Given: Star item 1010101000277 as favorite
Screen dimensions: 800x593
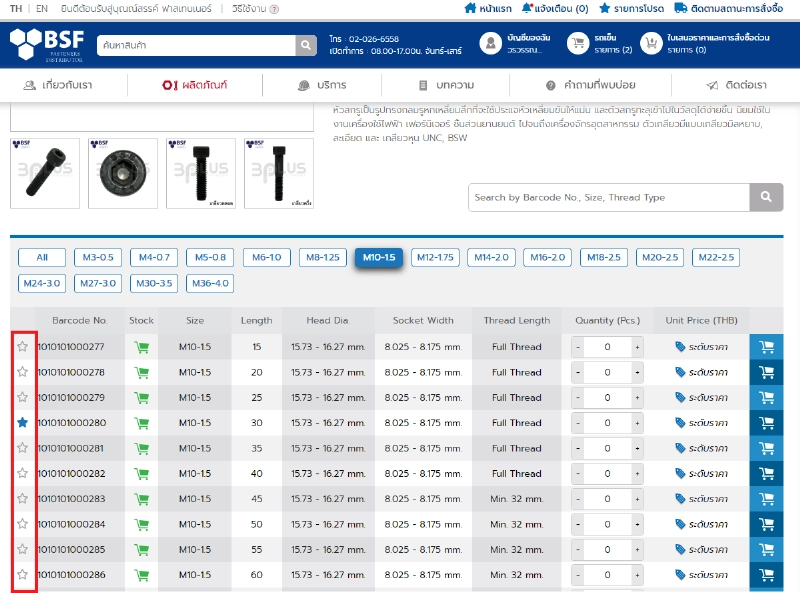Looking at the screenshot, I should click(22, 346).
